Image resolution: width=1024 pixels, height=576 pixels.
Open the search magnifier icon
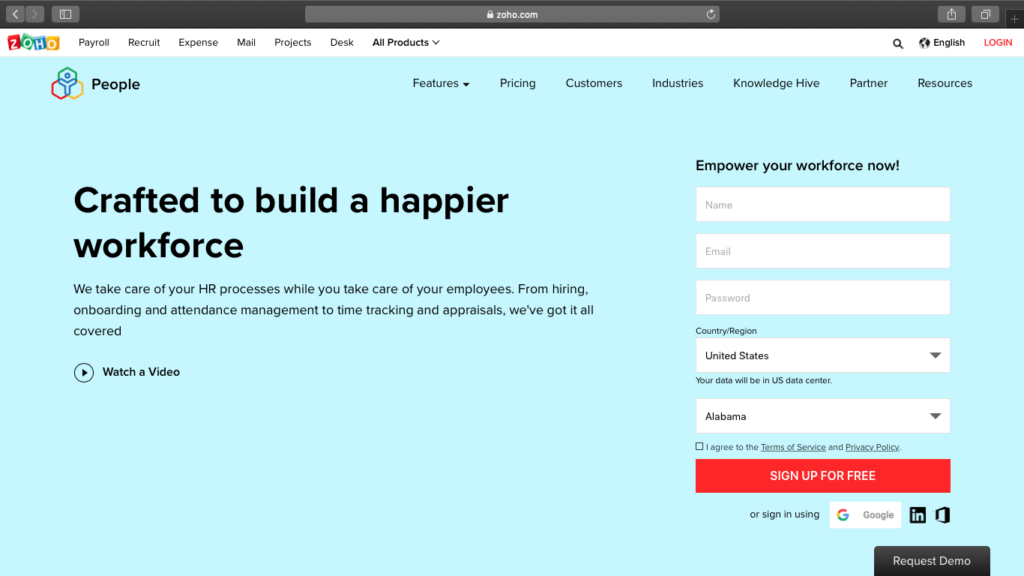[x=898, y=43]
